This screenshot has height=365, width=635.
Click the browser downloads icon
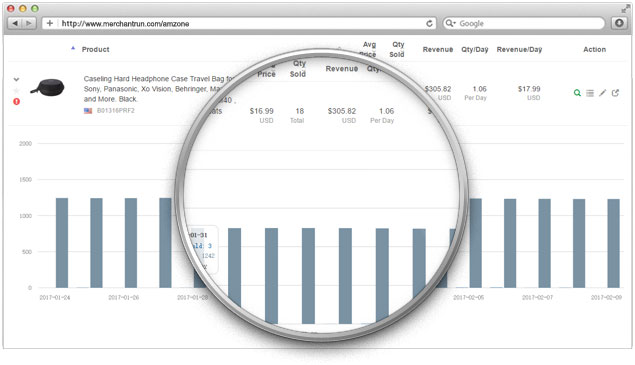pos(619,23)
